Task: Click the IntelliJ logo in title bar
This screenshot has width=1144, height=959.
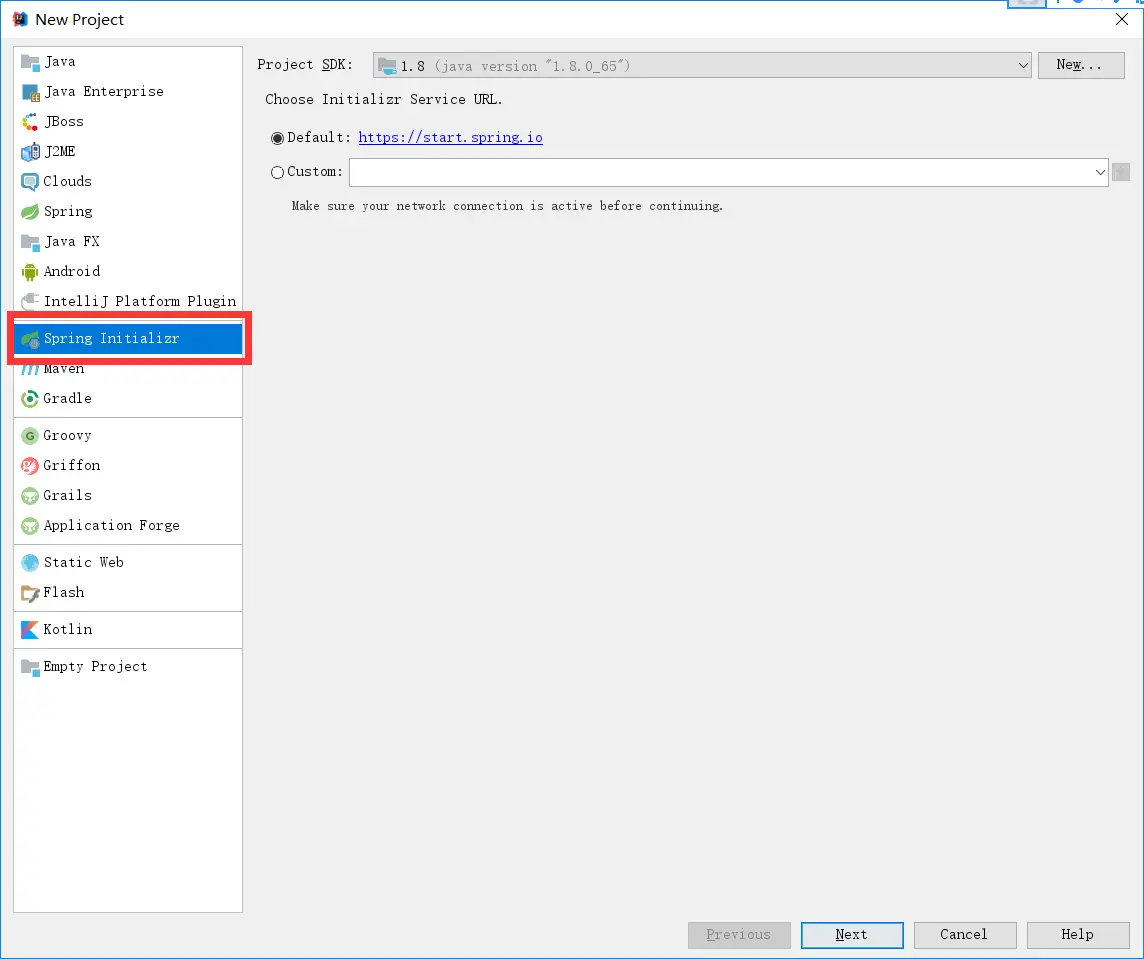Action: click(x=20, y=19)
